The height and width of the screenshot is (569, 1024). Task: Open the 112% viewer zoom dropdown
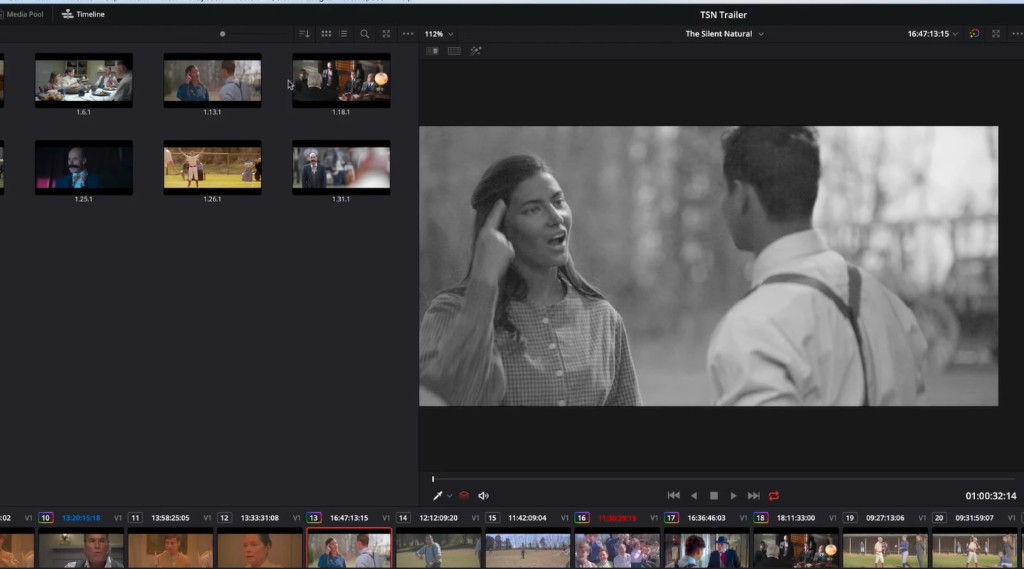(x=439, y=34)
